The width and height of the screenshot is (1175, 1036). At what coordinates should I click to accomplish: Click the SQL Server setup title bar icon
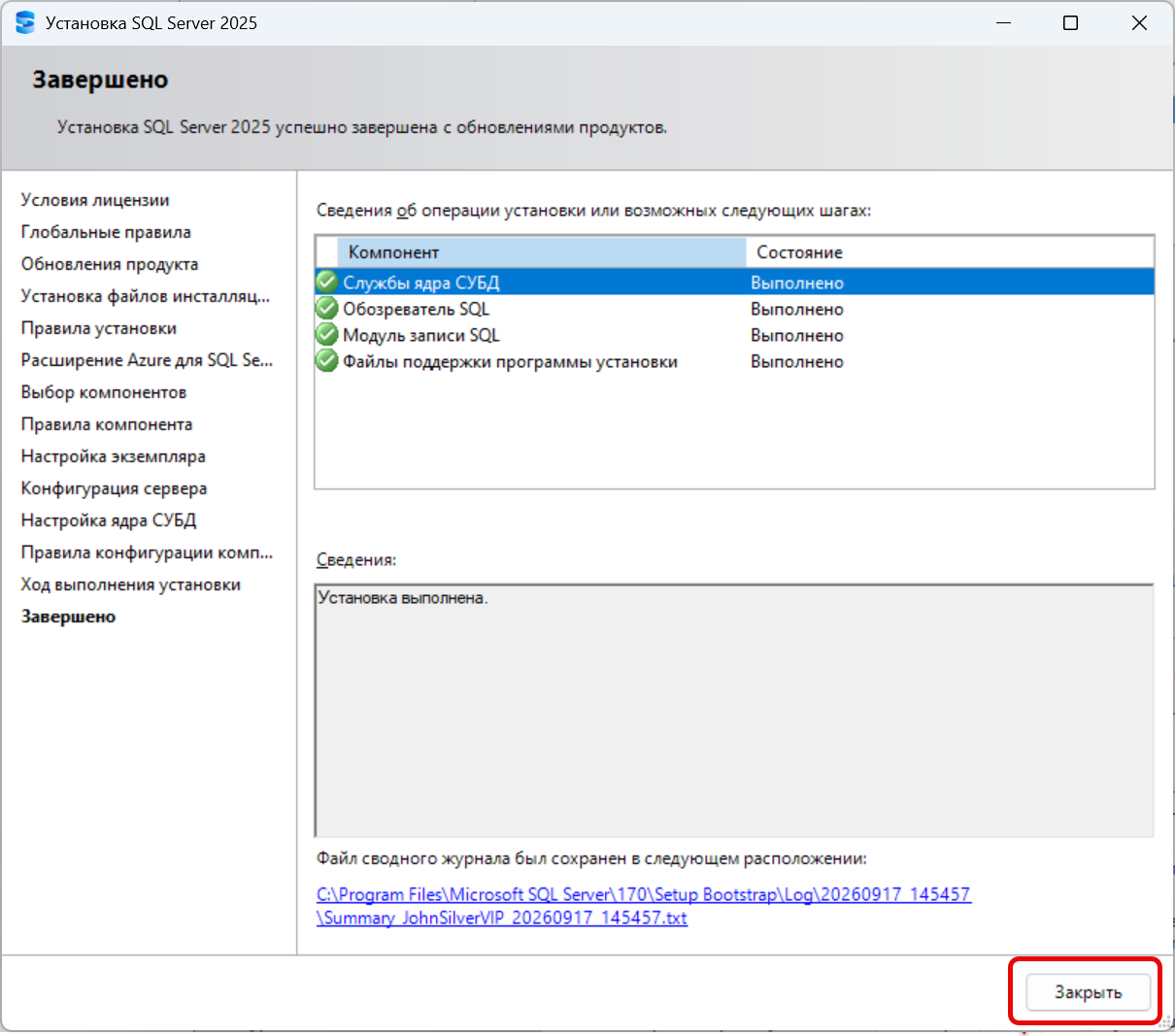25,22
